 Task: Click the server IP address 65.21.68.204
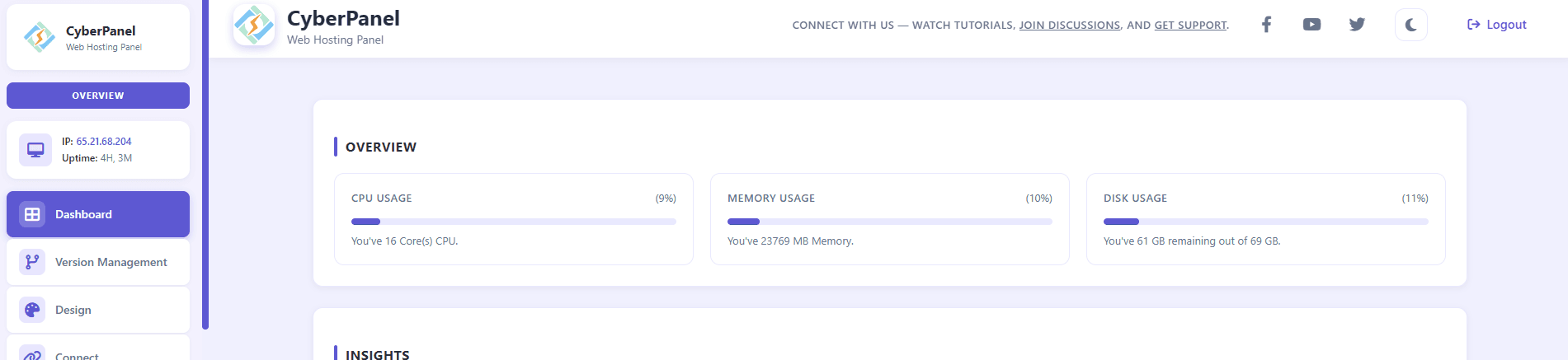(x=104, y=142)
